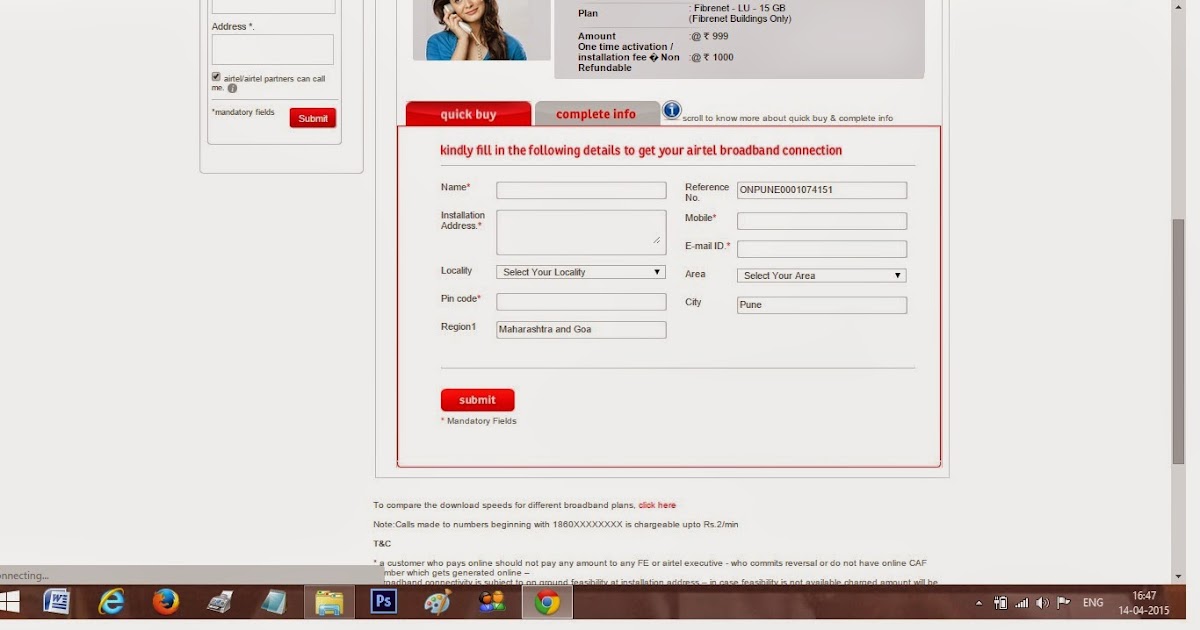This screenshot has height=630, width=1200.
Task: Click the Mobile input field
Action: (822, 221)
